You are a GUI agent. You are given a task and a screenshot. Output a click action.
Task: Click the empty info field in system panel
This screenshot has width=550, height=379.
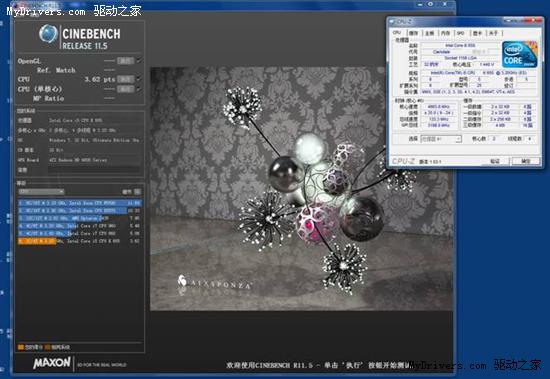click(x=94, y=170)
